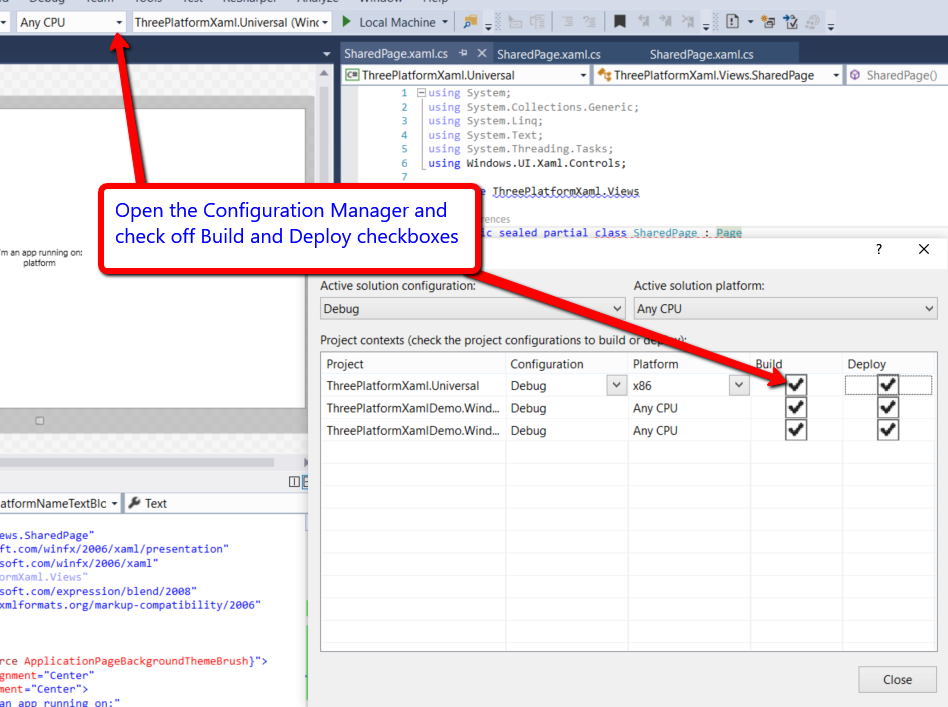
Task: Click the green Start debugging play icon
Action: click(x=347, y=21)
